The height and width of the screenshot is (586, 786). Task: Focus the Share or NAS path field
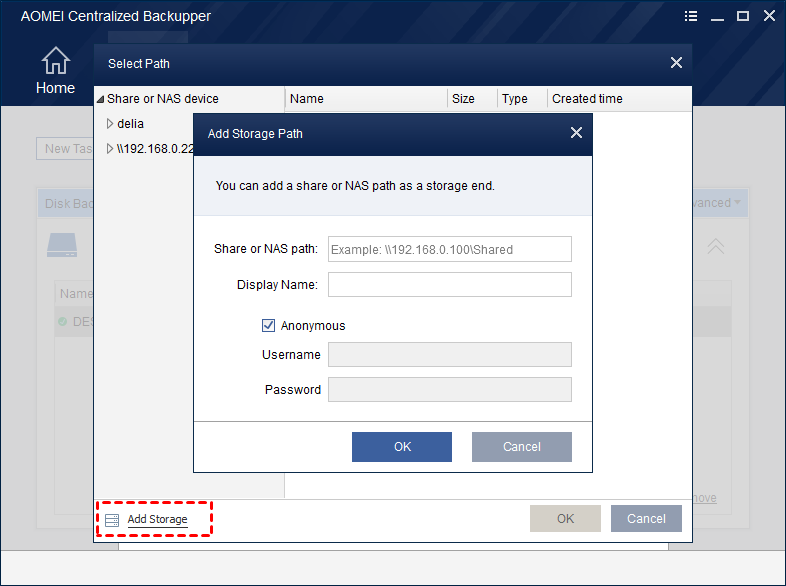coord(450,249)
